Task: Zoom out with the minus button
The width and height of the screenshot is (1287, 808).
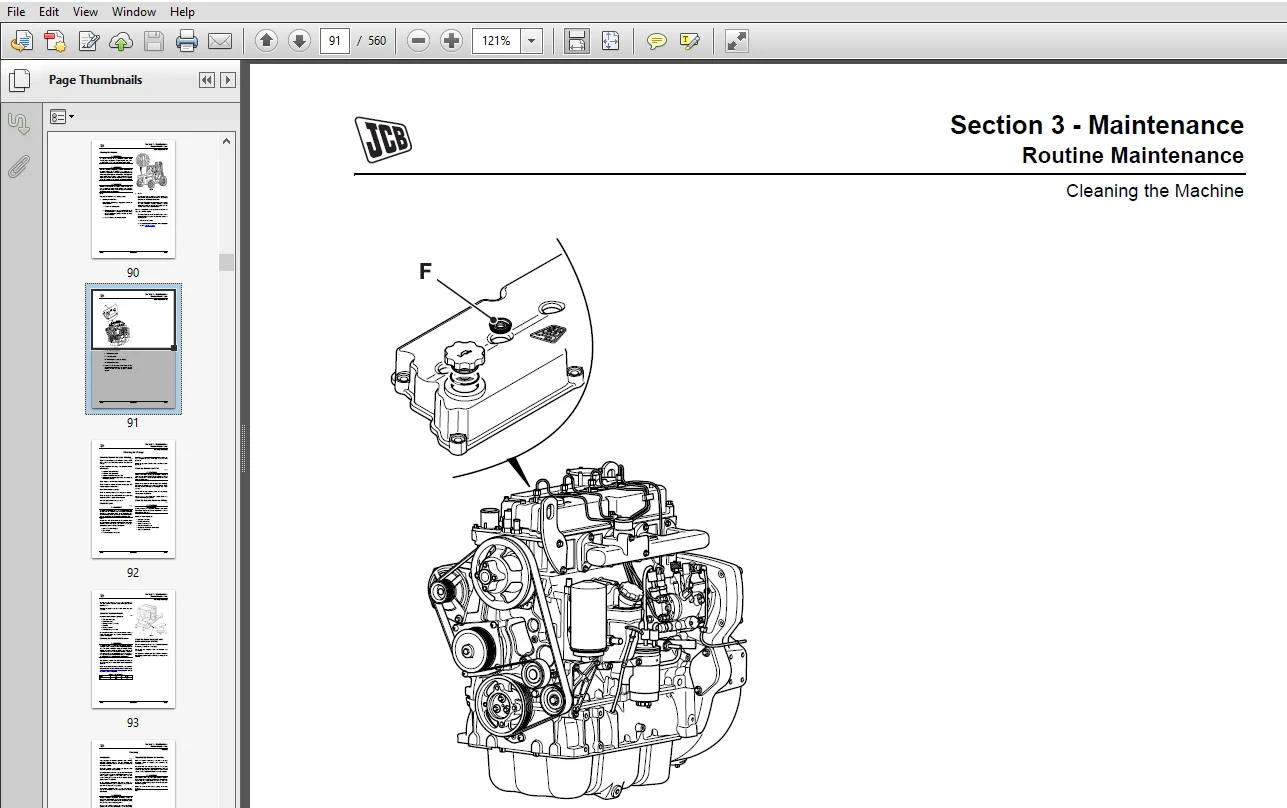Action: [x=419, y=41]
